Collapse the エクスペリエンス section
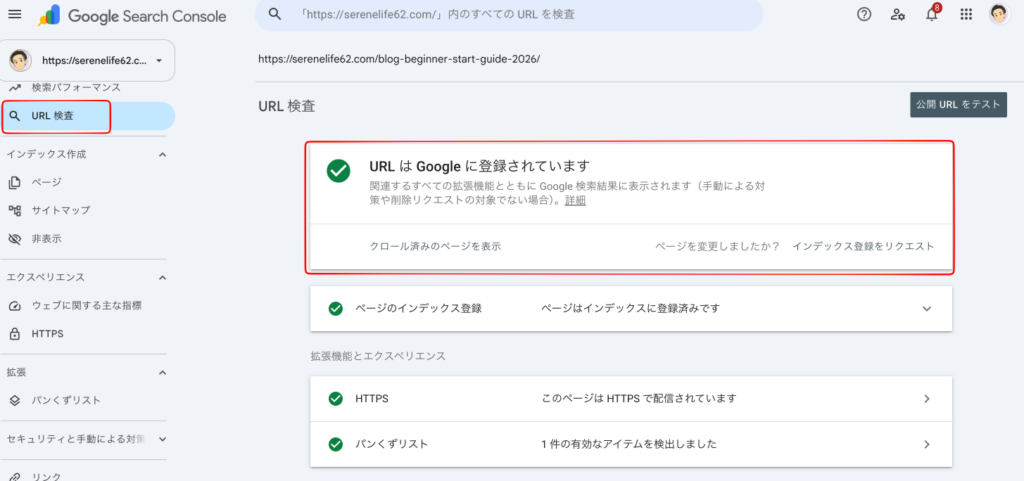 (x=163, y=277)
